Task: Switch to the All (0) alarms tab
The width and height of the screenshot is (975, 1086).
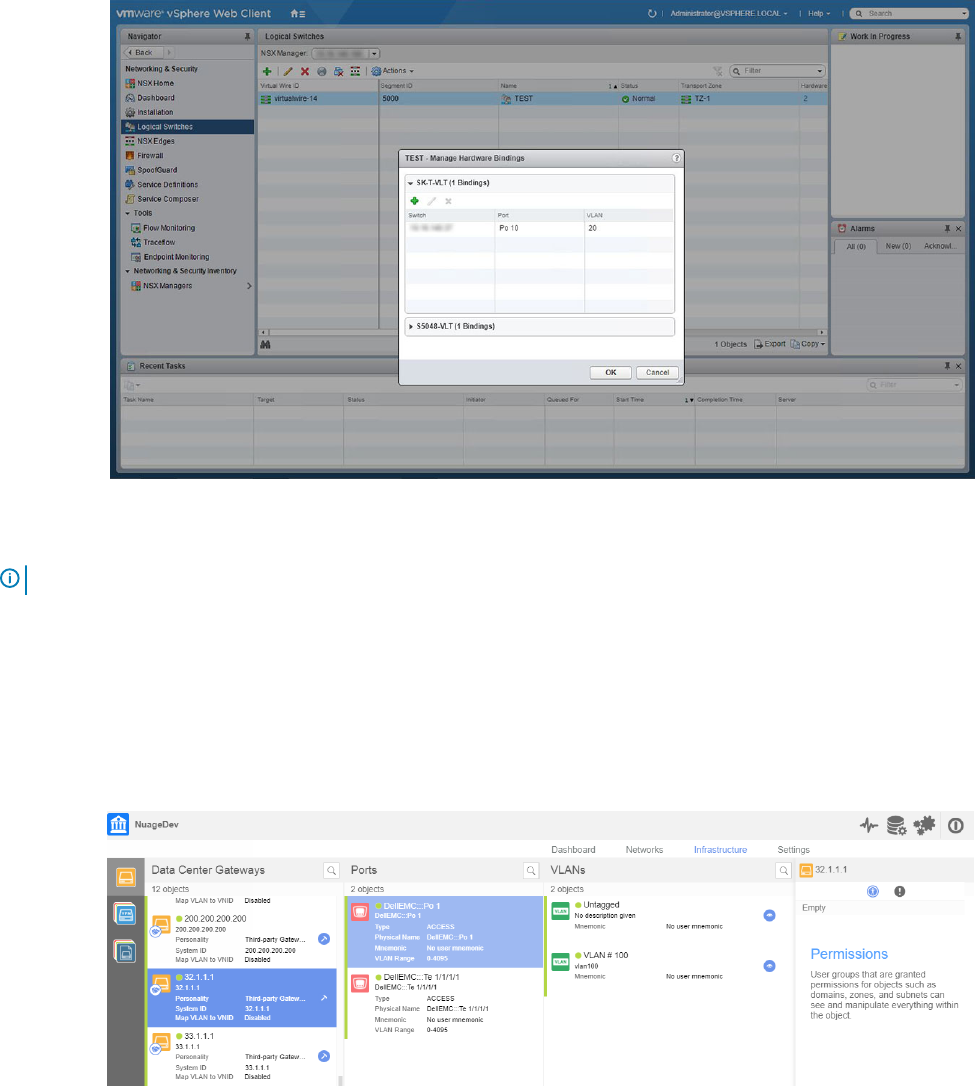Action: [855, 247]
